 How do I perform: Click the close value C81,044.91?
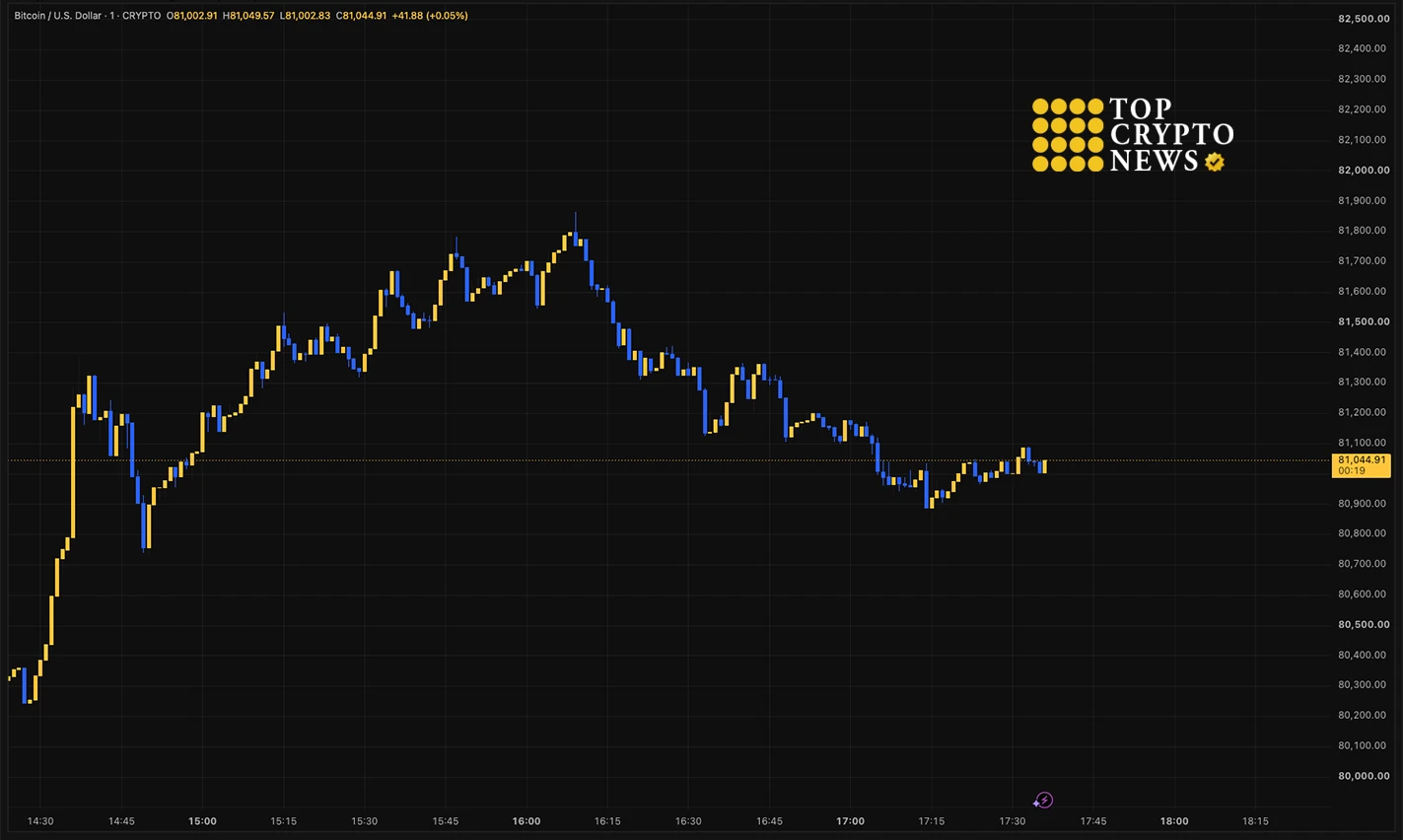[x=361, y=16]
